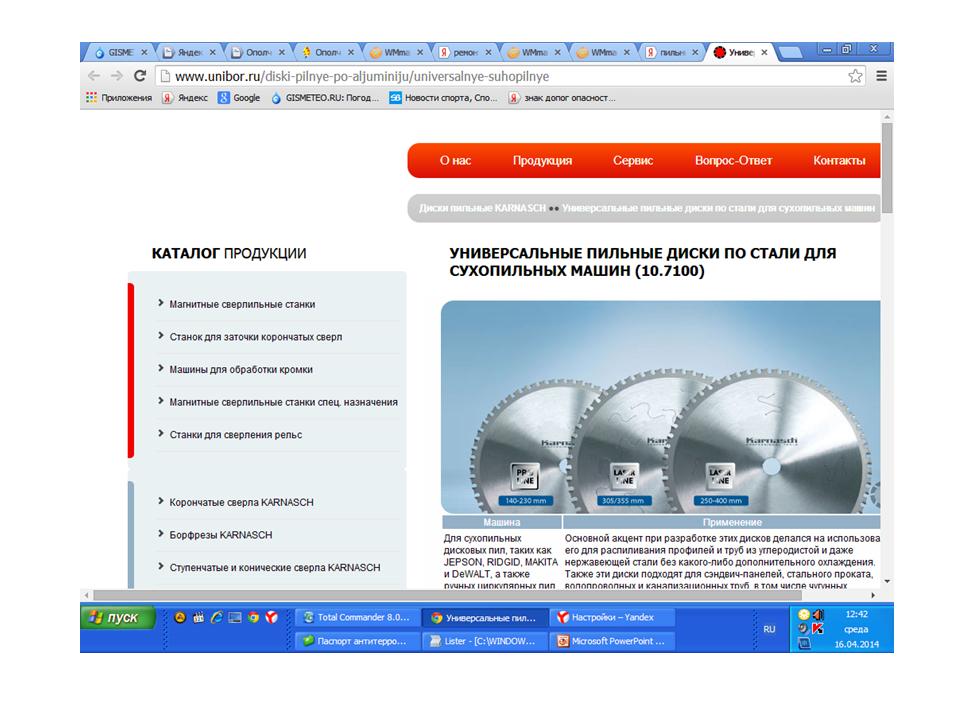The image size is (960, 720).
Task: Open the О нас menu item
Action: point(455,160)
